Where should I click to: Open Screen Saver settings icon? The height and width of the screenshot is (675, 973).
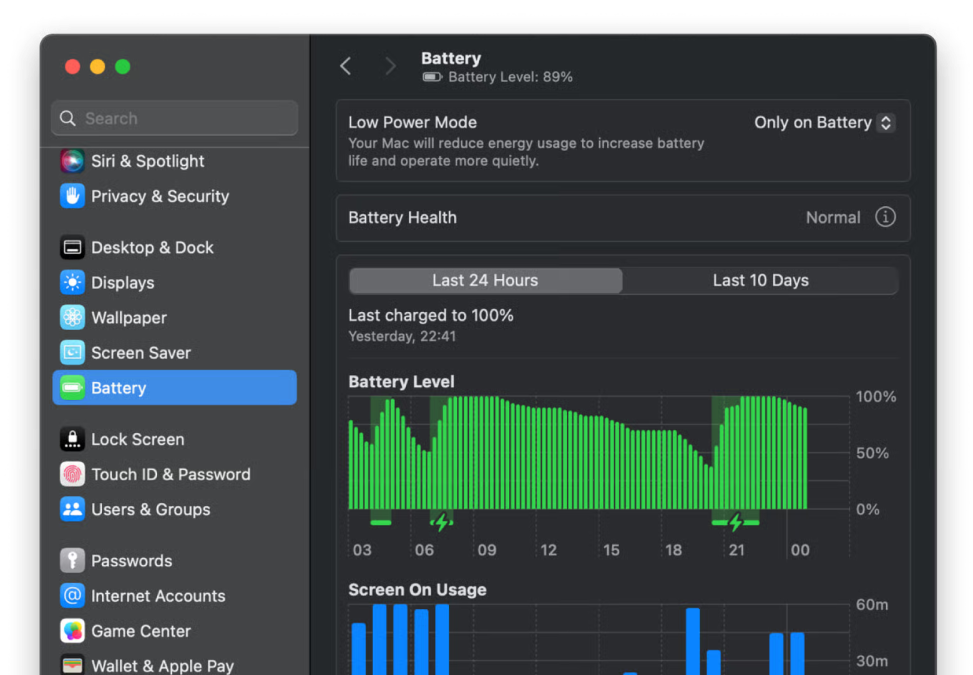(x=72, y=353)
